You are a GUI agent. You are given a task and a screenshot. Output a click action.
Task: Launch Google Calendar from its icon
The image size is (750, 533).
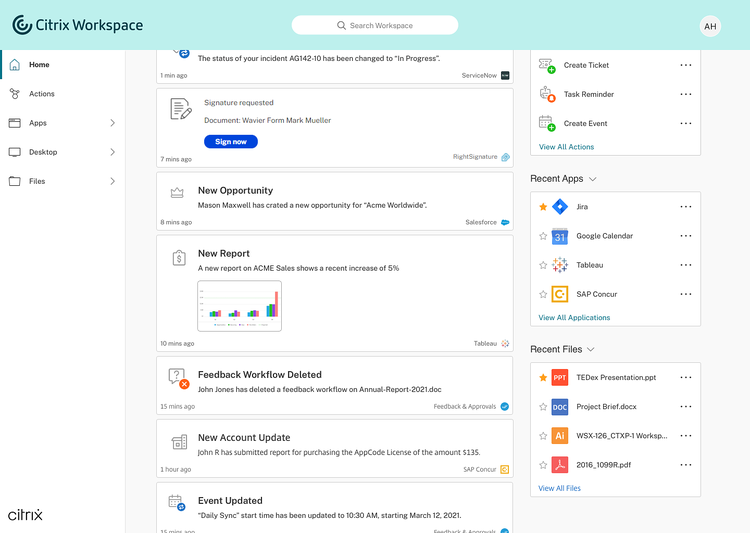(560, 236)
